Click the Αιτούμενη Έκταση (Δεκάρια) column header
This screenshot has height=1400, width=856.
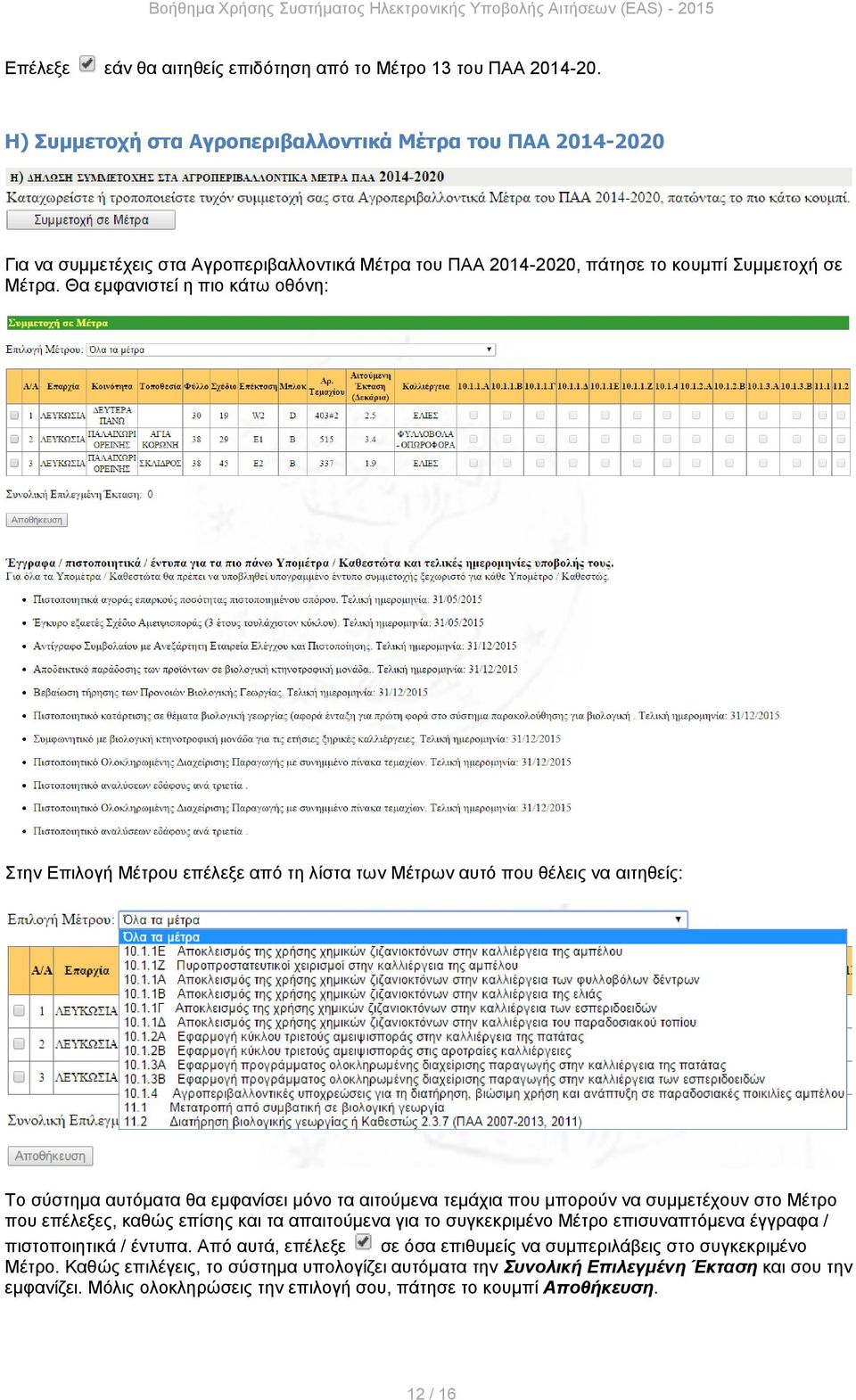pyautogui.click(x=371, y=386)
